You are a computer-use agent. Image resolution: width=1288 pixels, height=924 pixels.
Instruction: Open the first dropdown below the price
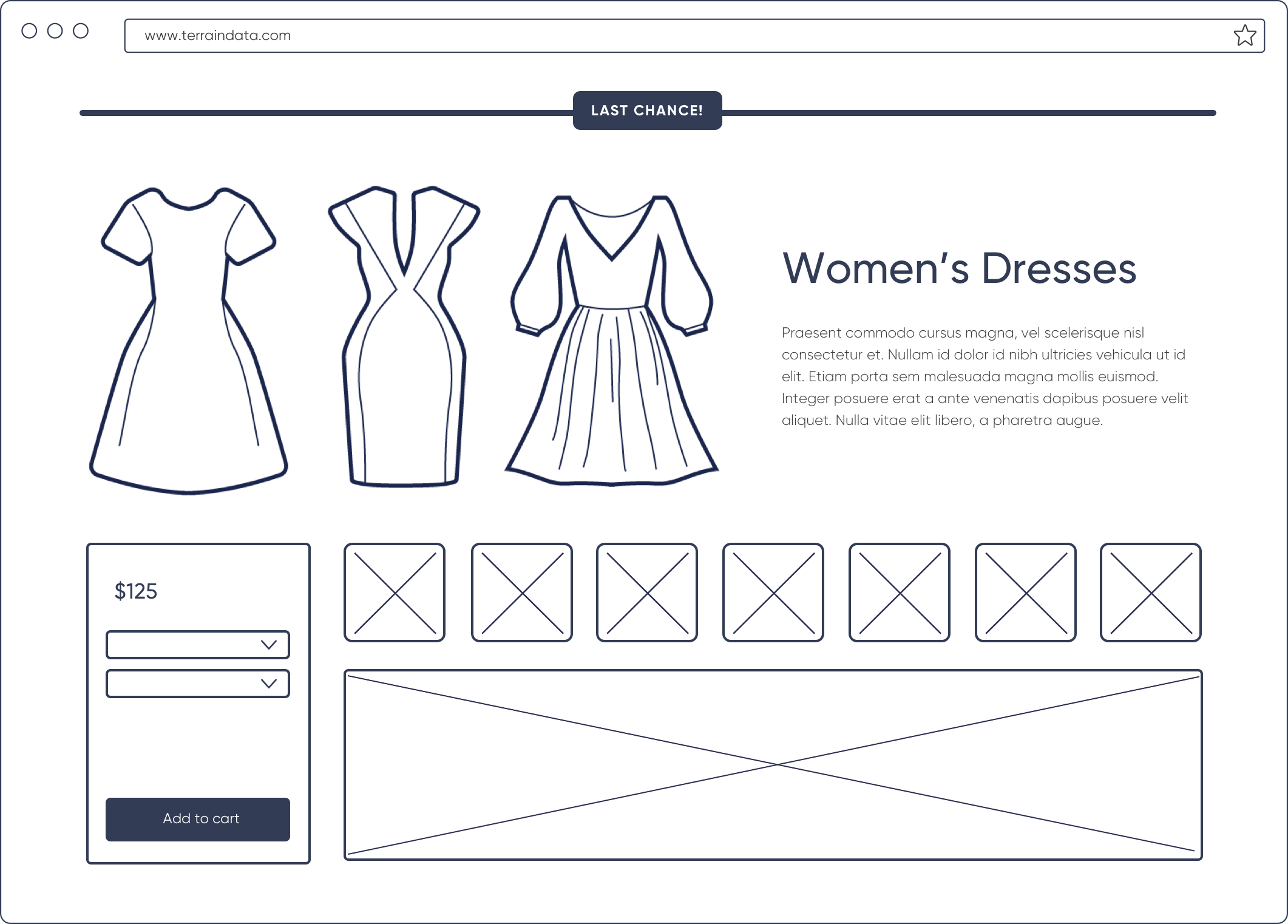pyautogui.click(x=197, y=645)
